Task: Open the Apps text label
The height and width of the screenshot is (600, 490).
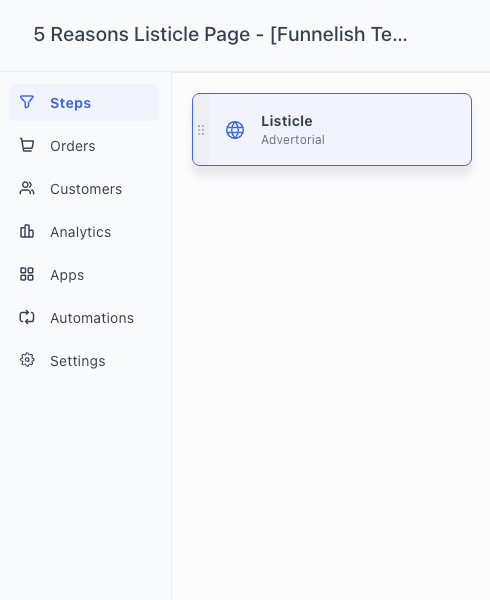Action: [x=67, y=275]
